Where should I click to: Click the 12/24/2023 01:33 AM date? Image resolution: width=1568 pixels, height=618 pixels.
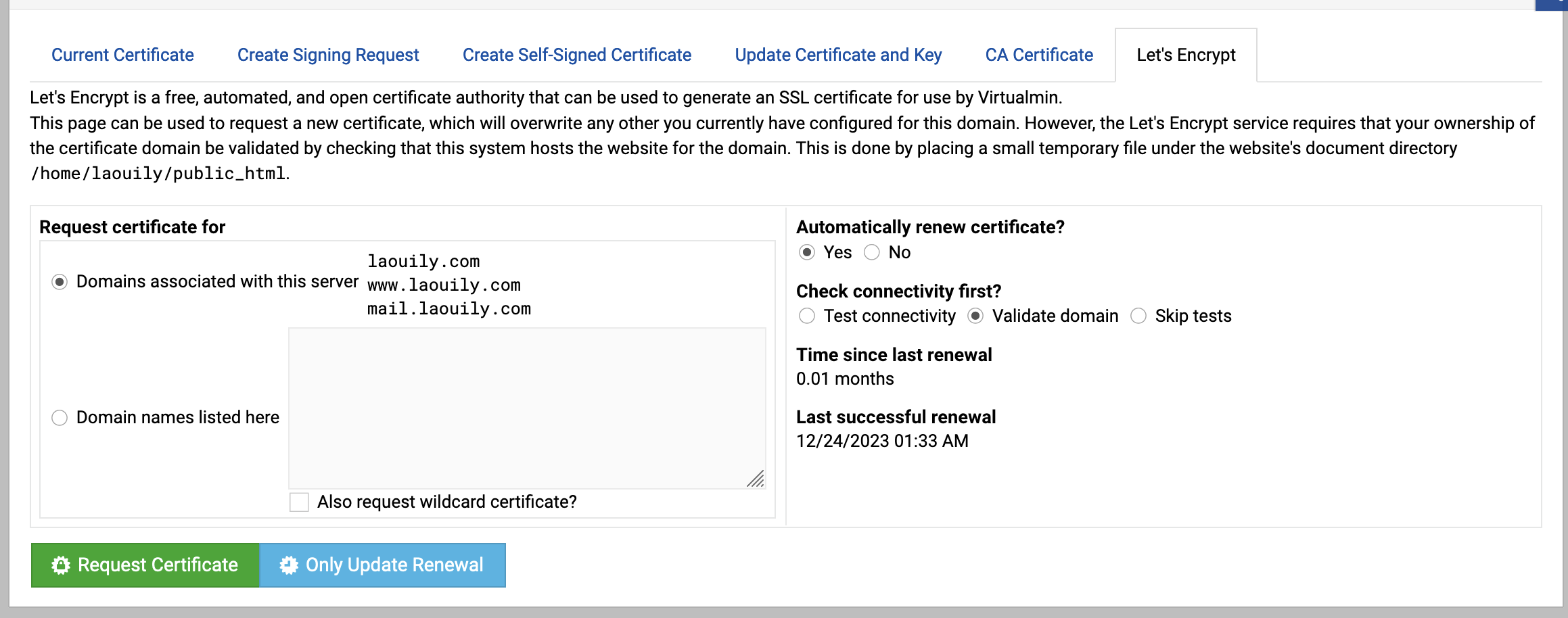pyautogui.click(x=882, y=441)
